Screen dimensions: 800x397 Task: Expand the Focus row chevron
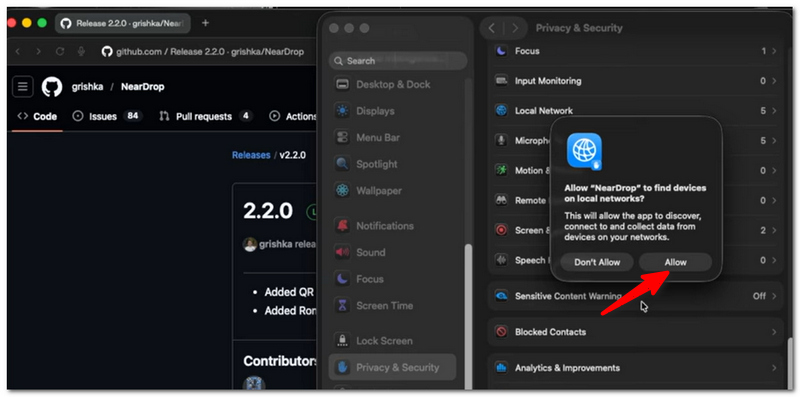(x=774, y=51)
